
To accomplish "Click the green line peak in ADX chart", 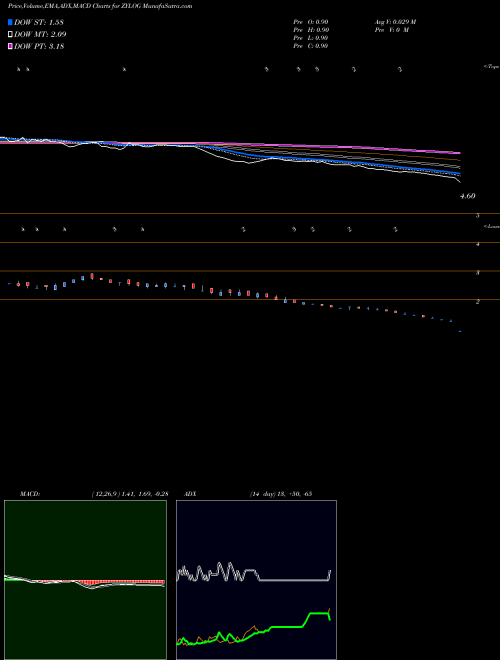I will 319,613.
